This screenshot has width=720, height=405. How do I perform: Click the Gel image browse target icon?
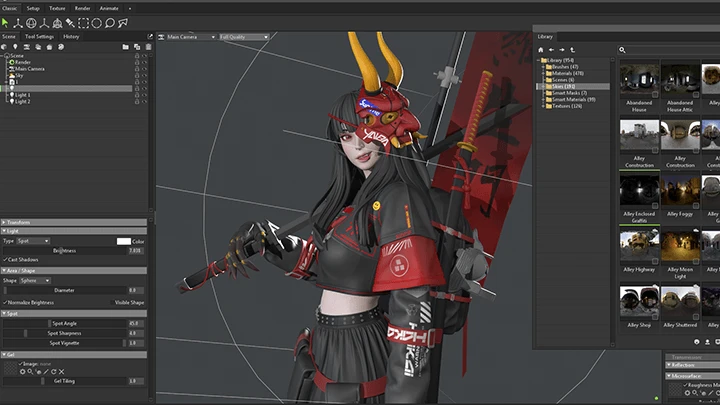(22, 371)
